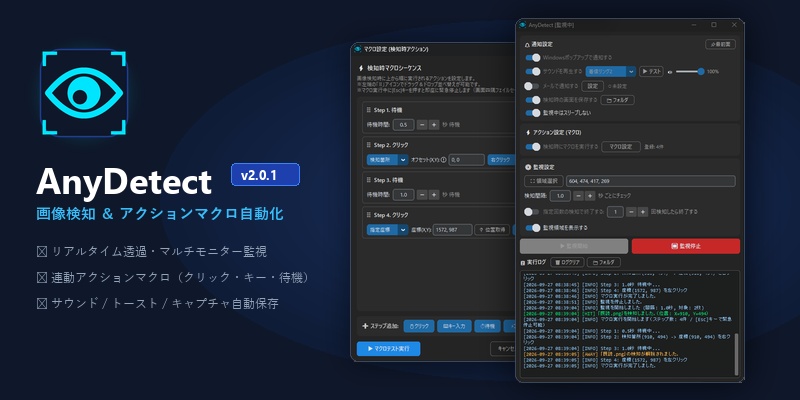Open the 指定座標 dropdown in Step 4

[x=387, y=230]
